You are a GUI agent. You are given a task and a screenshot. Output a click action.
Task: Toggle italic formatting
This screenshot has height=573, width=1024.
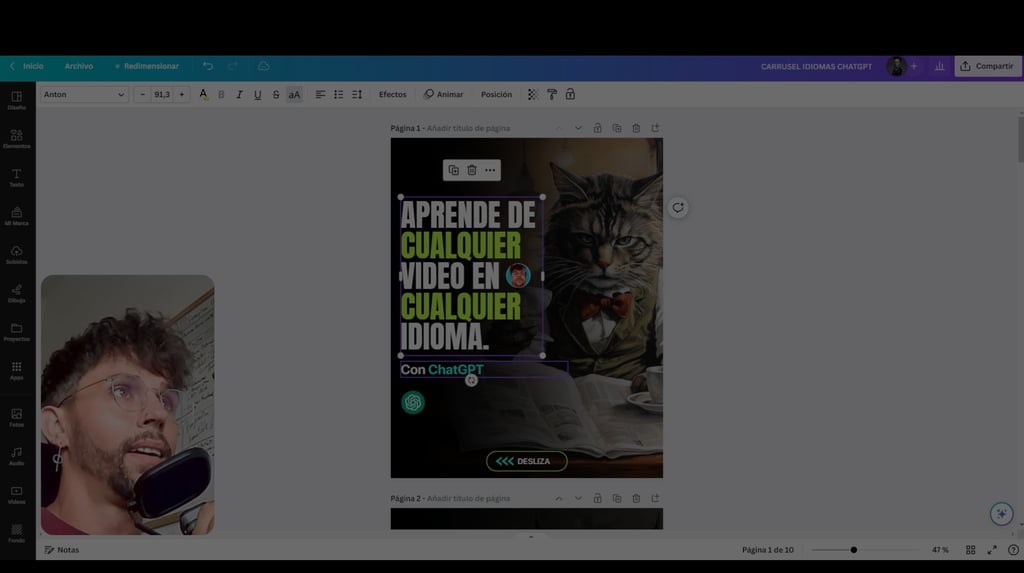click(239, 95)
